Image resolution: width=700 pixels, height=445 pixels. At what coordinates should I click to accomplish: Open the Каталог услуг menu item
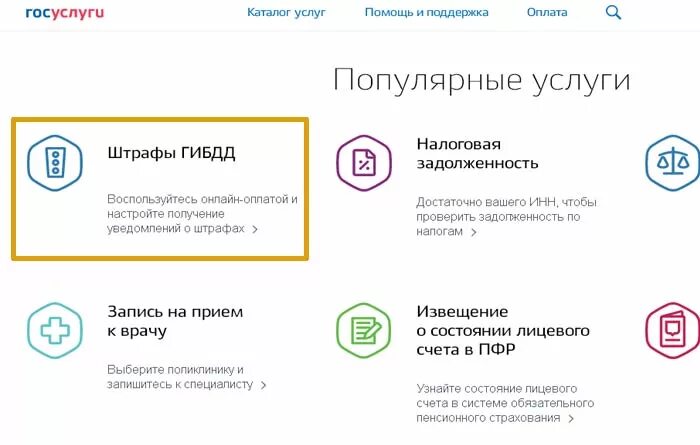[286, 12]
